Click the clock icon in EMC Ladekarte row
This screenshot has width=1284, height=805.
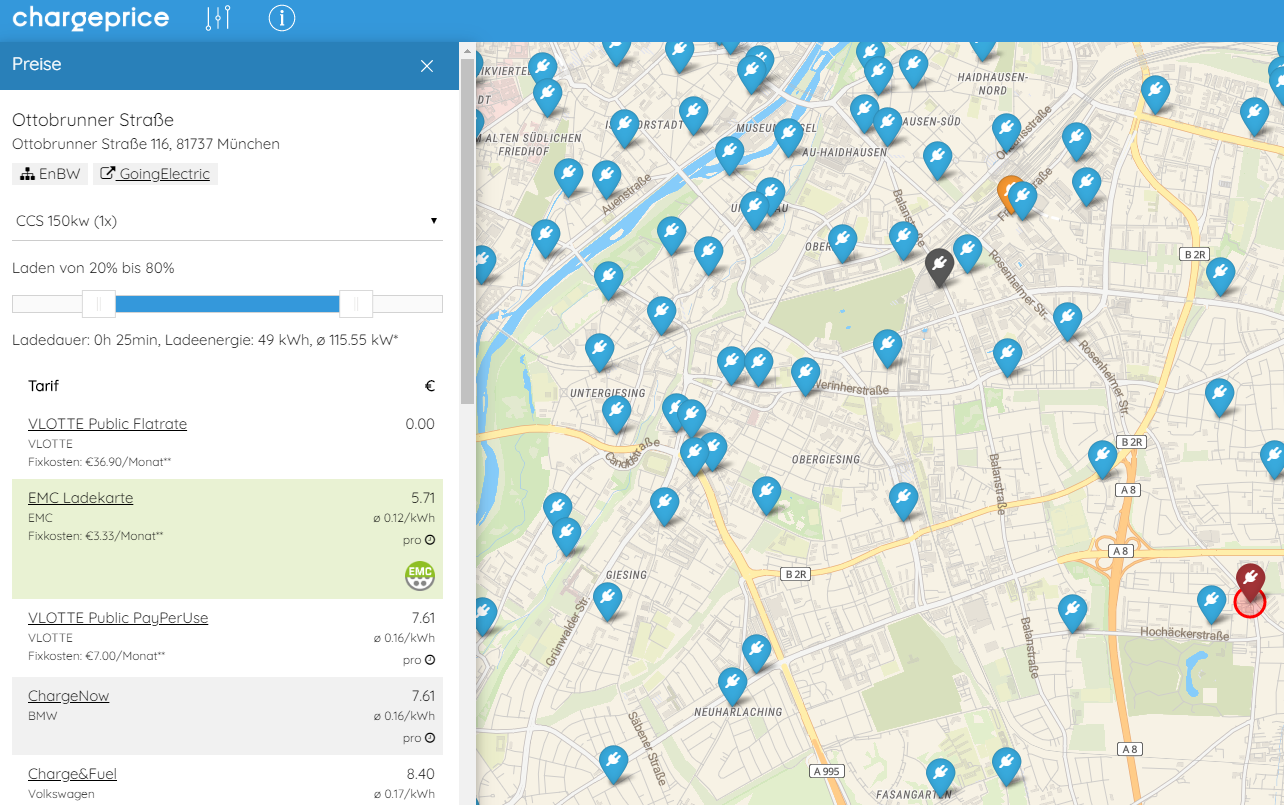pos(430,540)
